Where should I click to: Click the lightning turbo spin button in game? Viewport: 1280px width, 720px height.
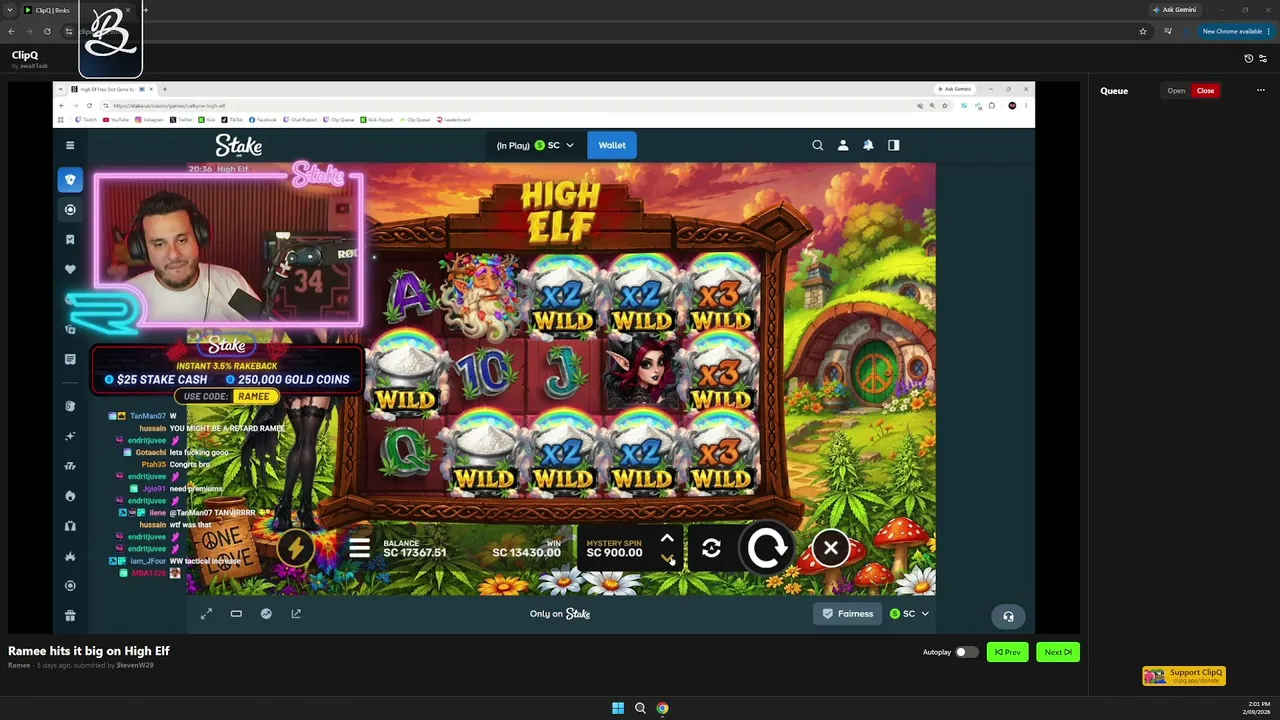coord(296,548)
